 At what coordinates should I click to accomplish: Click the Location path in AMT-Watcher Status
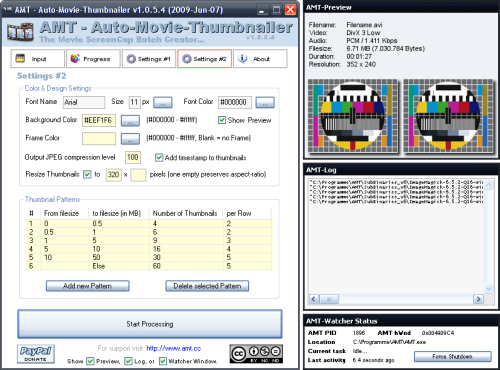click(389, 342)
